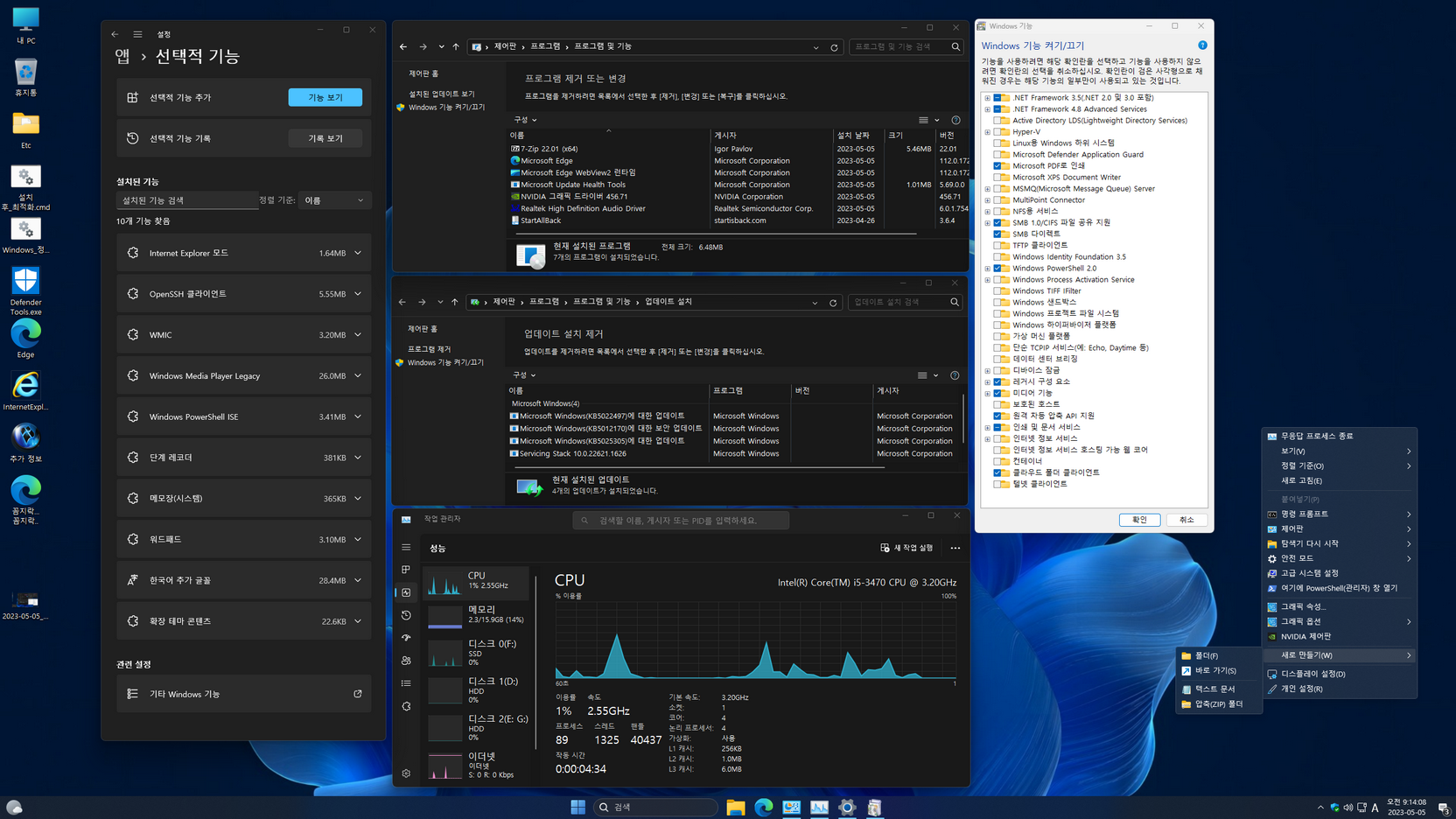Open 명령 프롬프트 context menu item
The image size is (1456, 819).
coord(1339,514)
